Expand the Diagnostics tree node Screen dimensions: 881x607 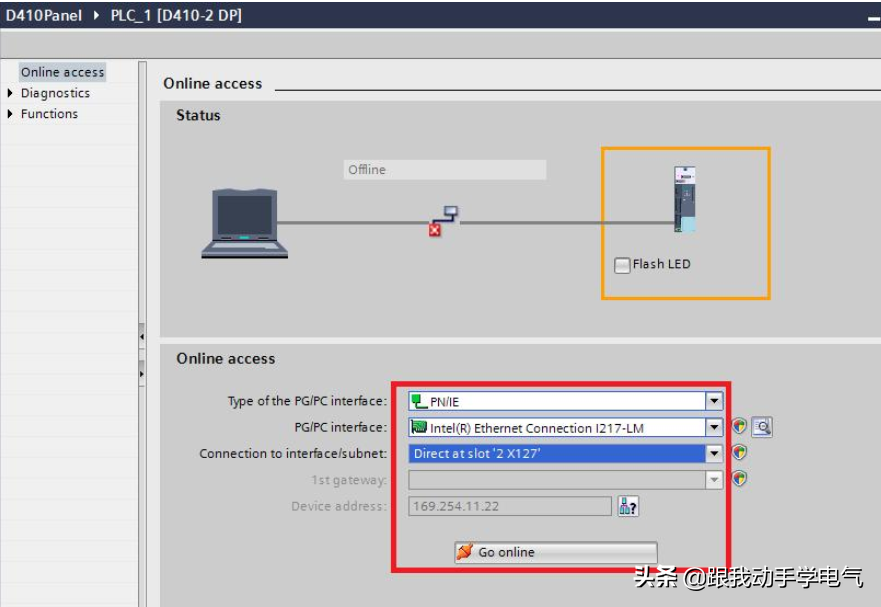11,93
